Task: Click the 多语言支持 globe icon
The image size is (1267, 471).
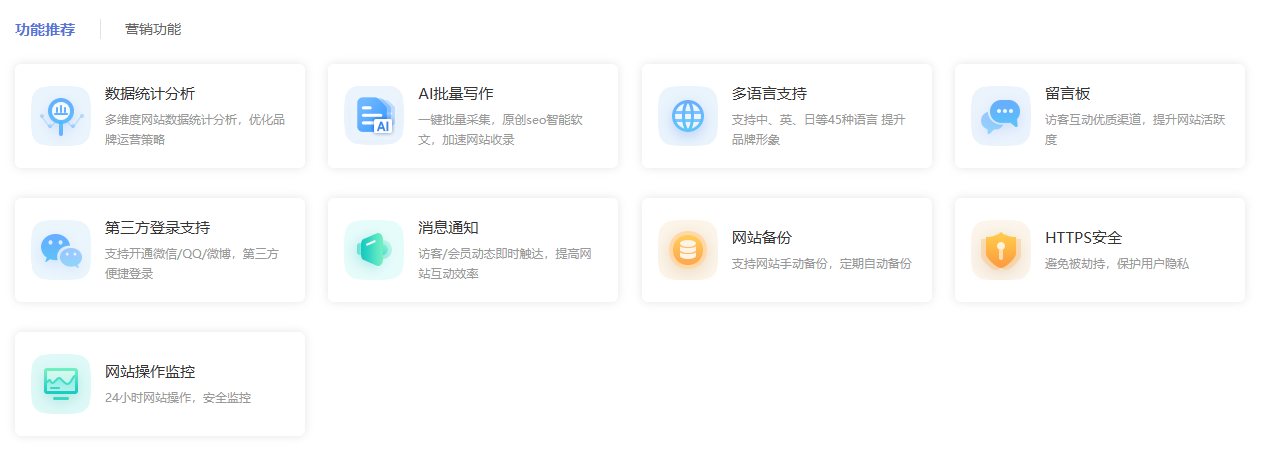Action: (688, 115)
